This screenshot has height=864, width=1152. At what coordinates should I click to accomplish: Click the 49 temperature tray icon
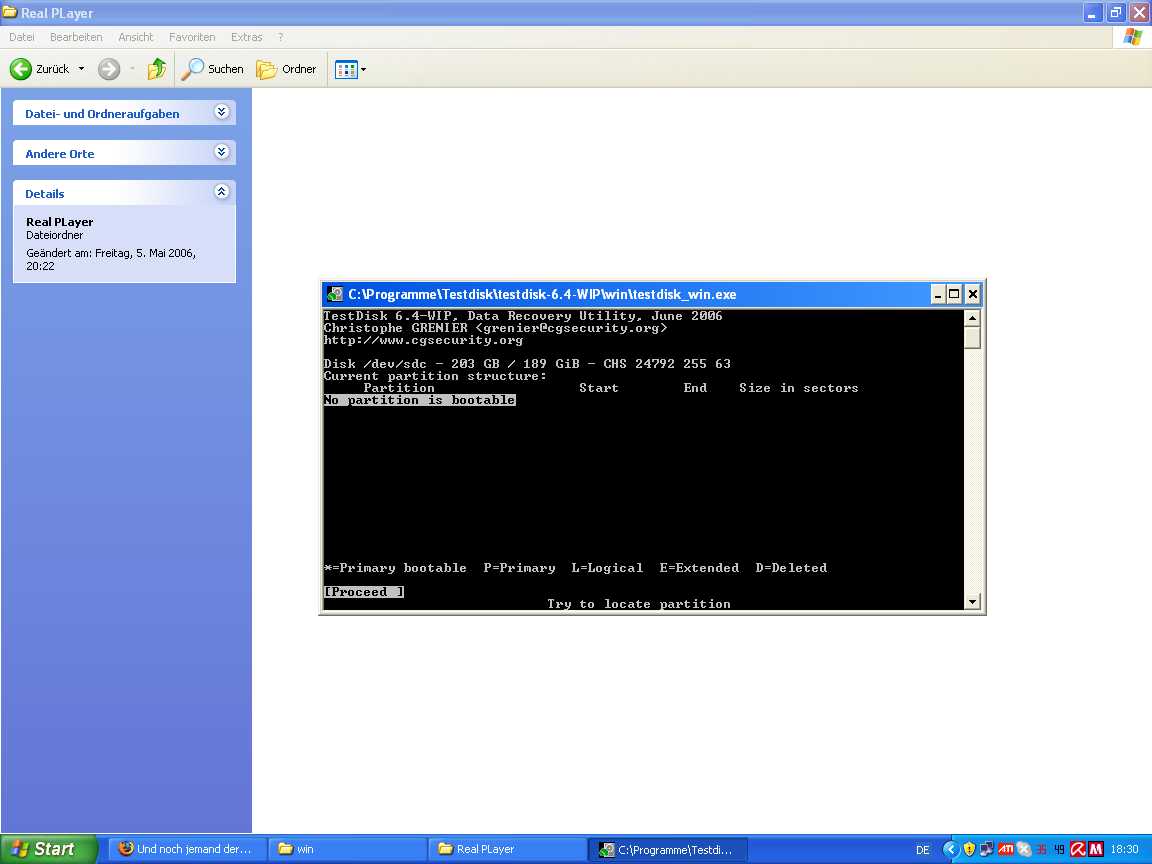click(x=1059, y=850)
